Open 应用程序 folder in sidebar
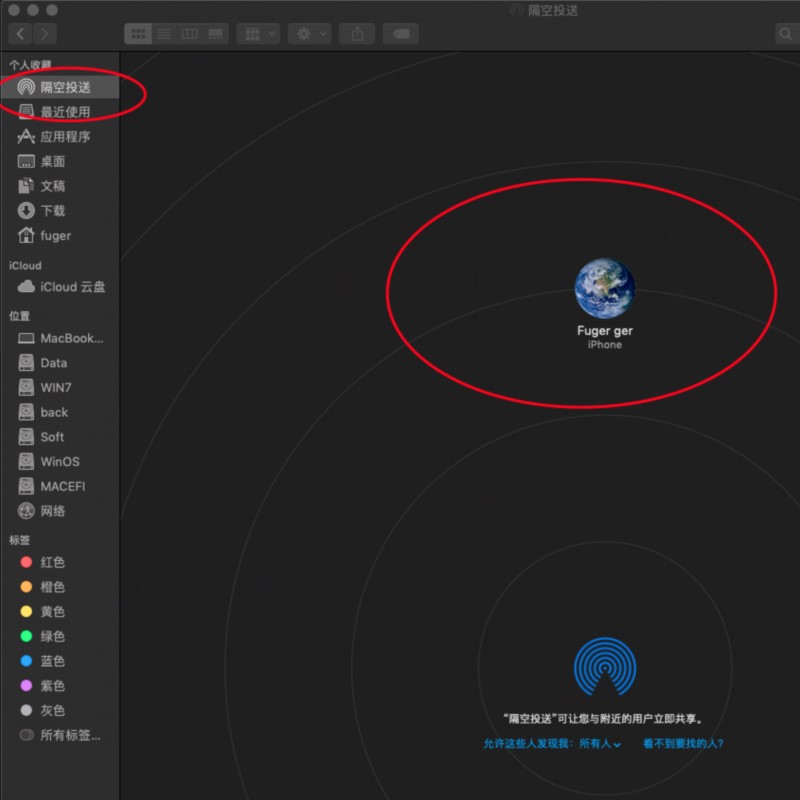This screenshot has width=800, height=800. click(x=60, y=137)
